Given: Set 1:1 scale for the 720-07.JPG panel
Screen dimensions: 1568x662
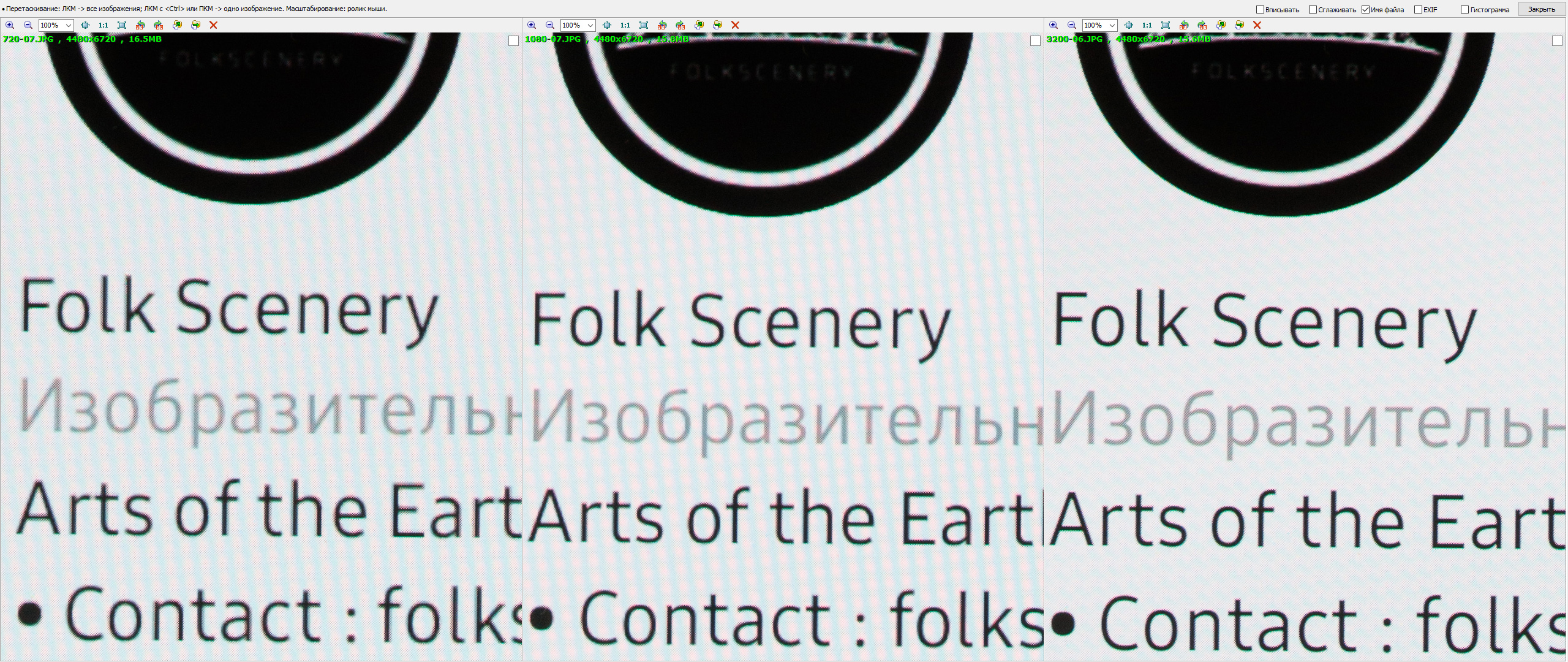Looking at the screenshot, I should (x=104, y=25).
